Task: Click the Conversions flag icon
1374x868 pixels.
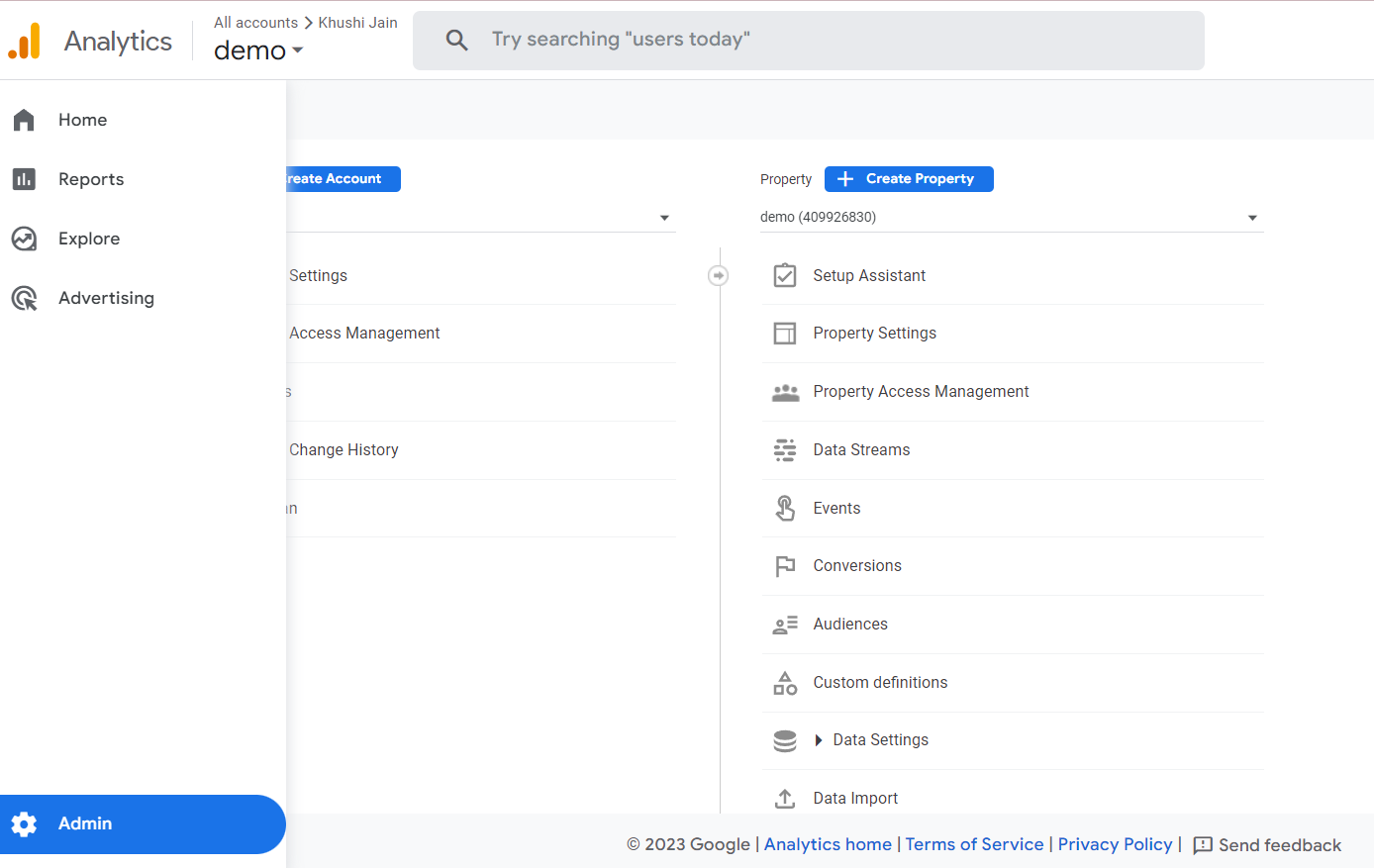Action: 784,566
